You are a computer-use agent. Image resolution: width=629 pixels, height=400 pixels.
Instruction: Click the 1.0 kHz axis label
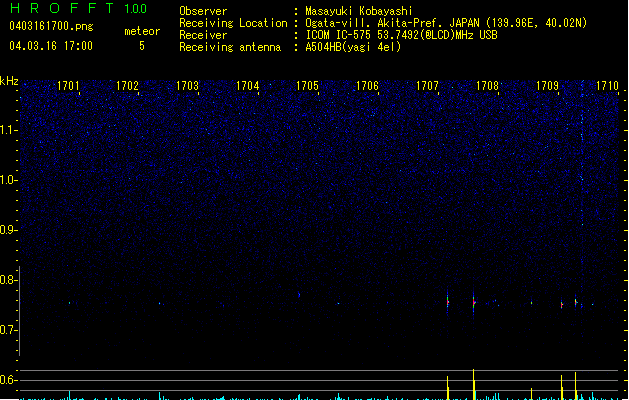click(8, 180)
